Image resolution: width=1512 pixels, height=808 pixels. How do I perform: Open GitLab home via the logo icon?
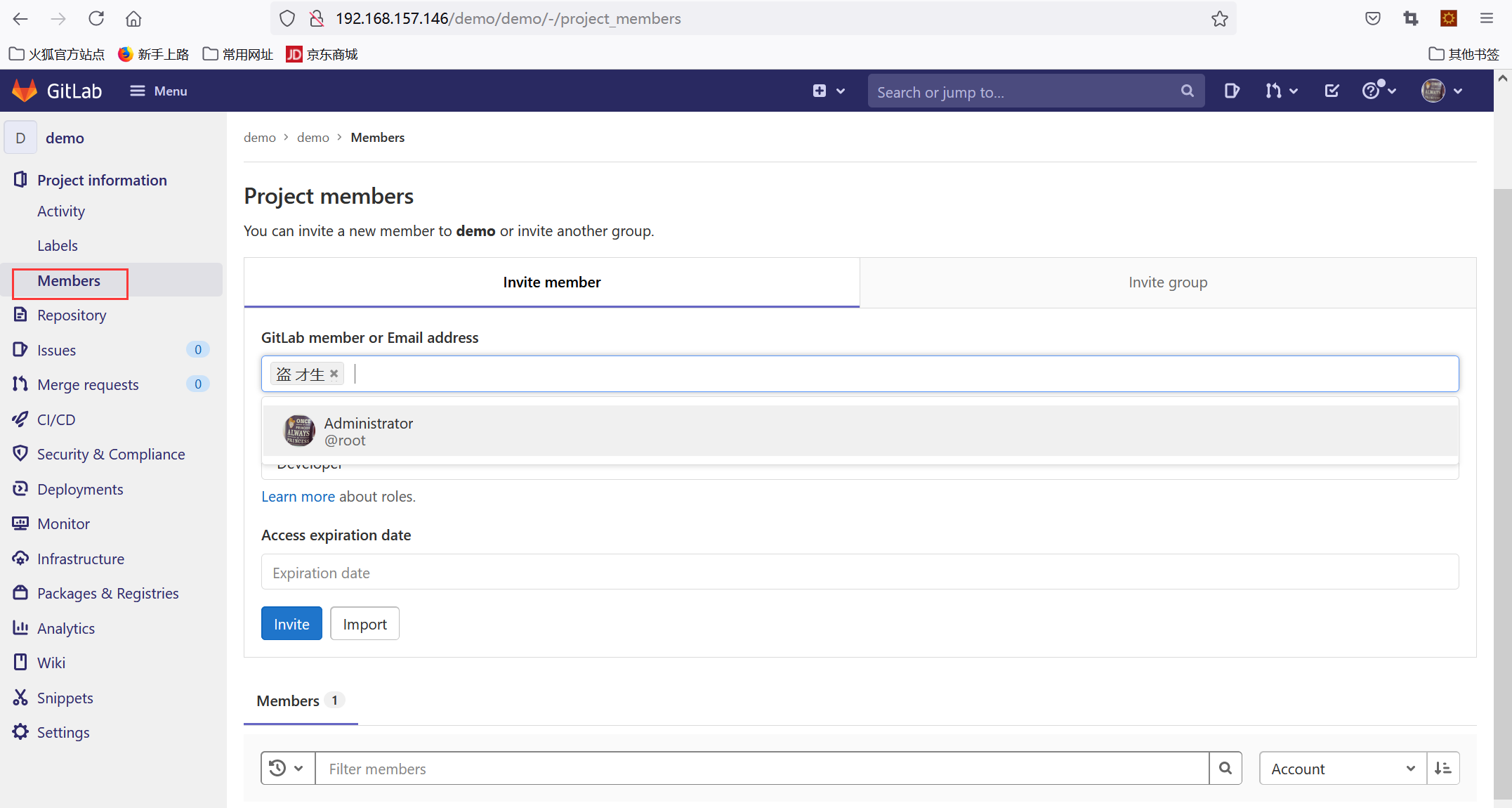[x=25, y=90]
